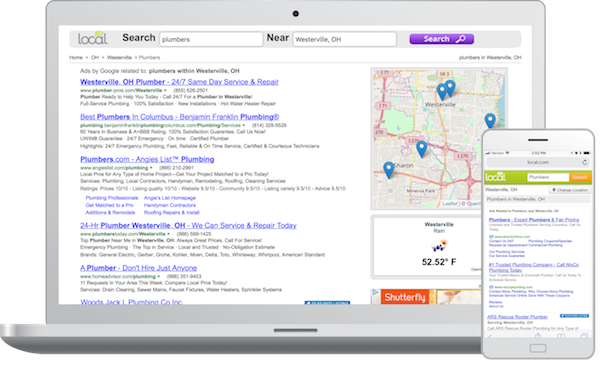Viewport: 600px width, 377px height.
Task: Click the Search field containing plumbers
Action: (x=211, y=39)
